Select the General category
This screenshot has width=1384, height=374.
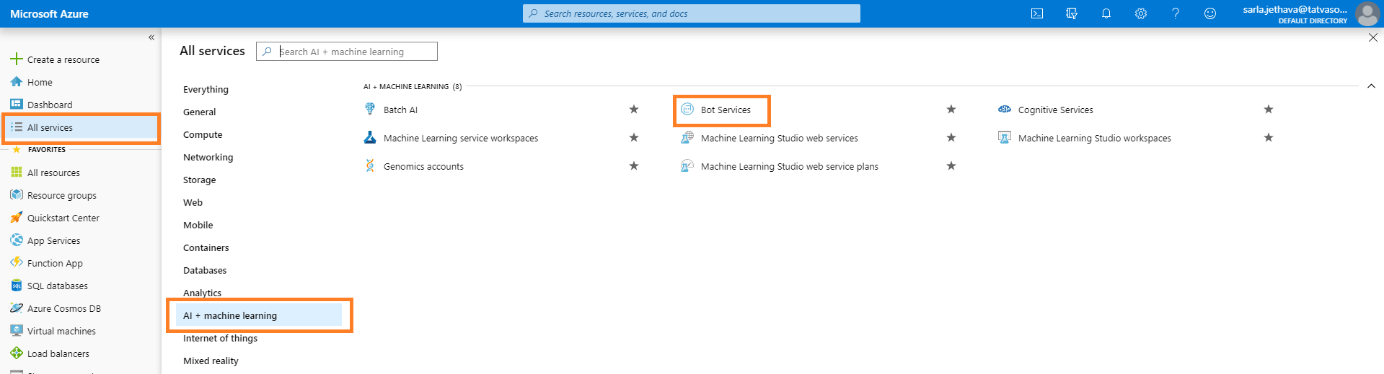tap(199, 112)
